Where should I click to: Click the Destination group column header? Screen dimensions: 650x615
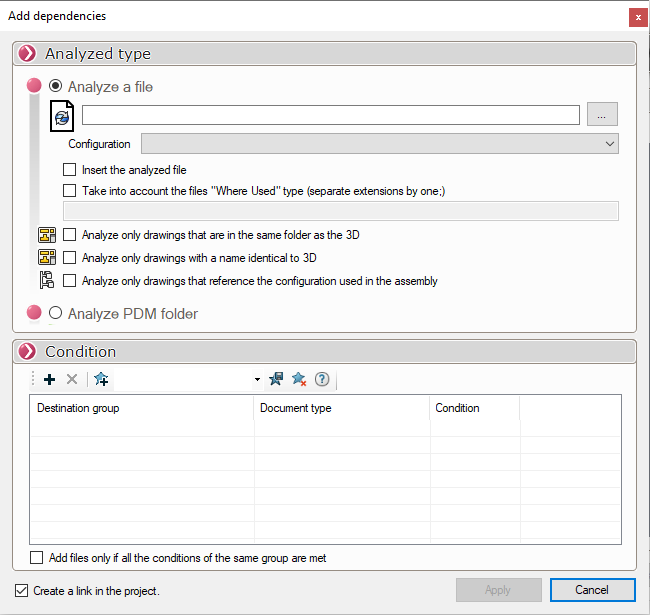coord(142,408)
